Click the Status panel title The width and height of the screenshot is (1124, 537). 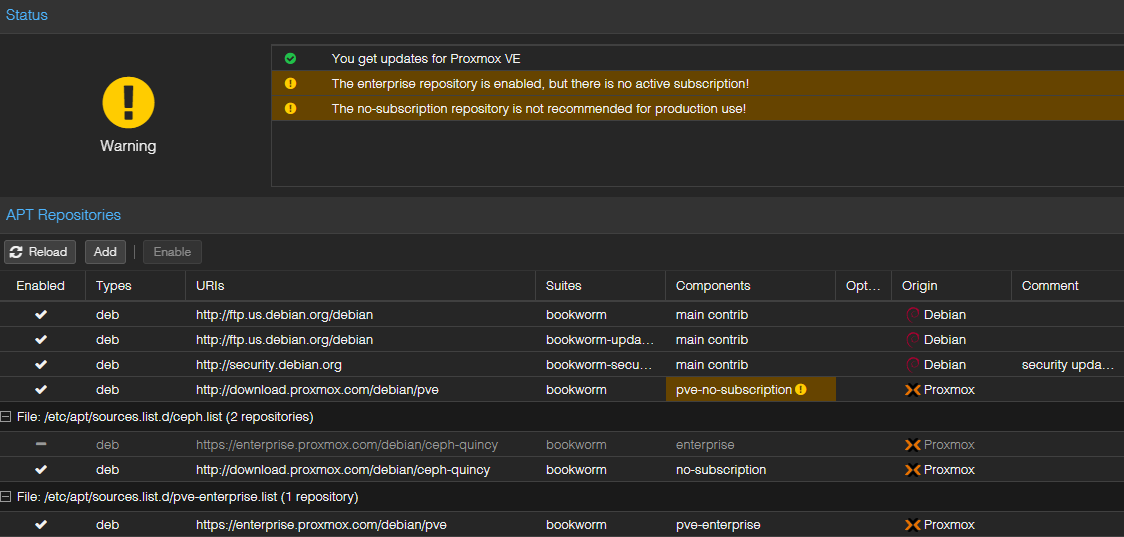tap(27, 14)
